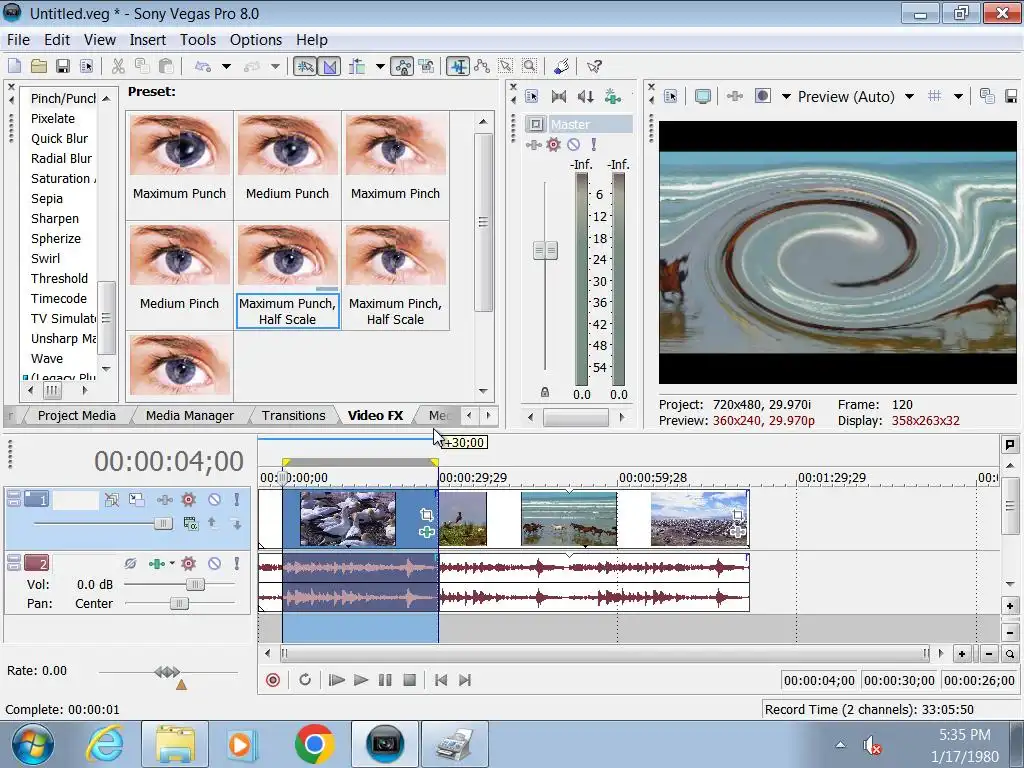1024x768 pixels.
Task: Toggle Lock Envelopes to Events button
Action: pos(402,66)
